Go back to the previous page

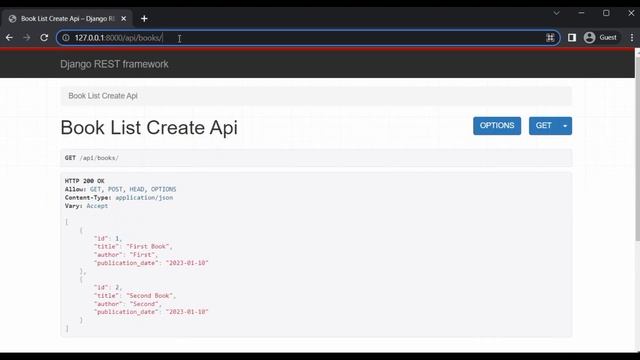(x=9, y=38)
